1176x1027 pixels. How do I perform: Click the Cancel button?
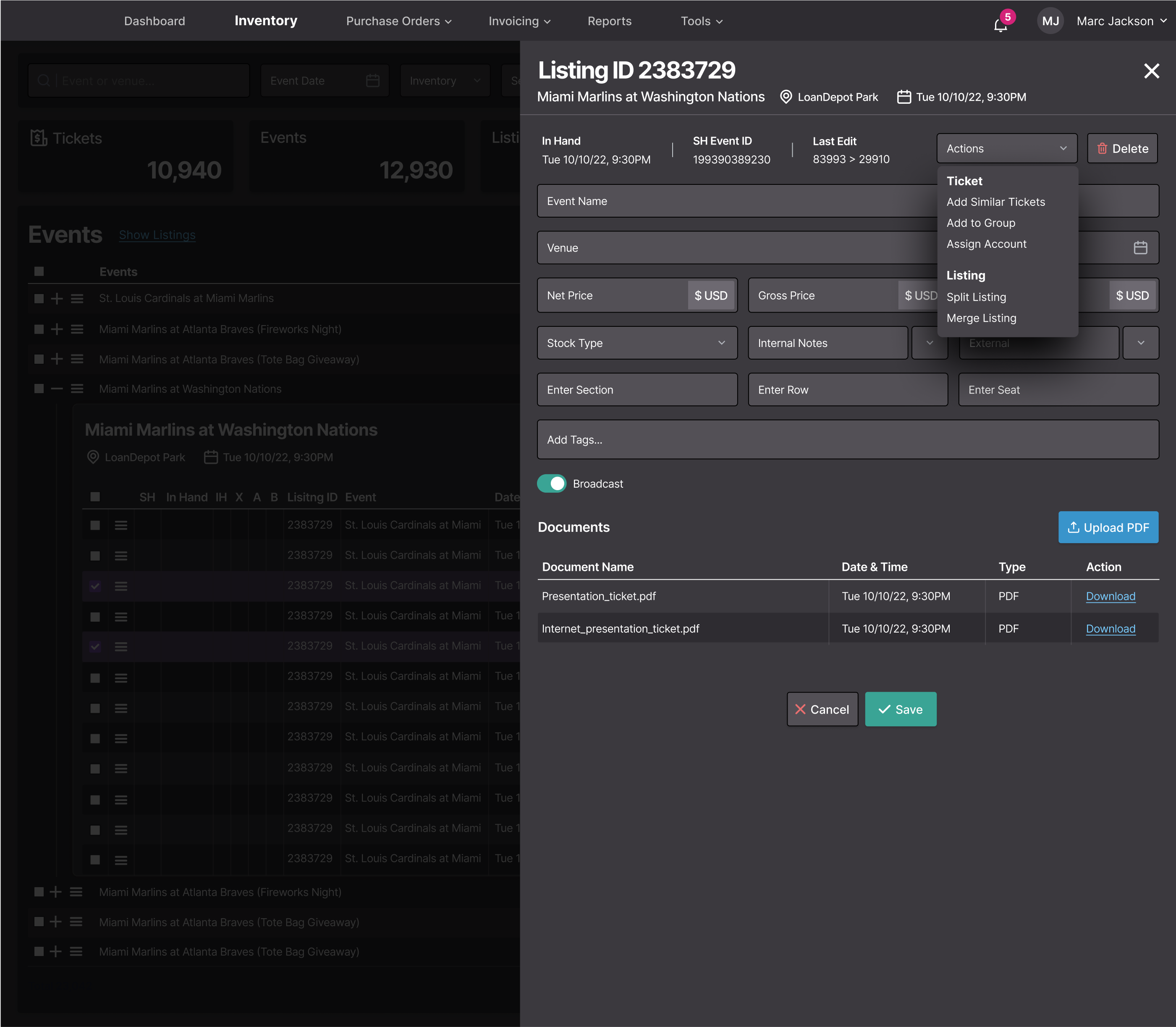click(822, 709)
